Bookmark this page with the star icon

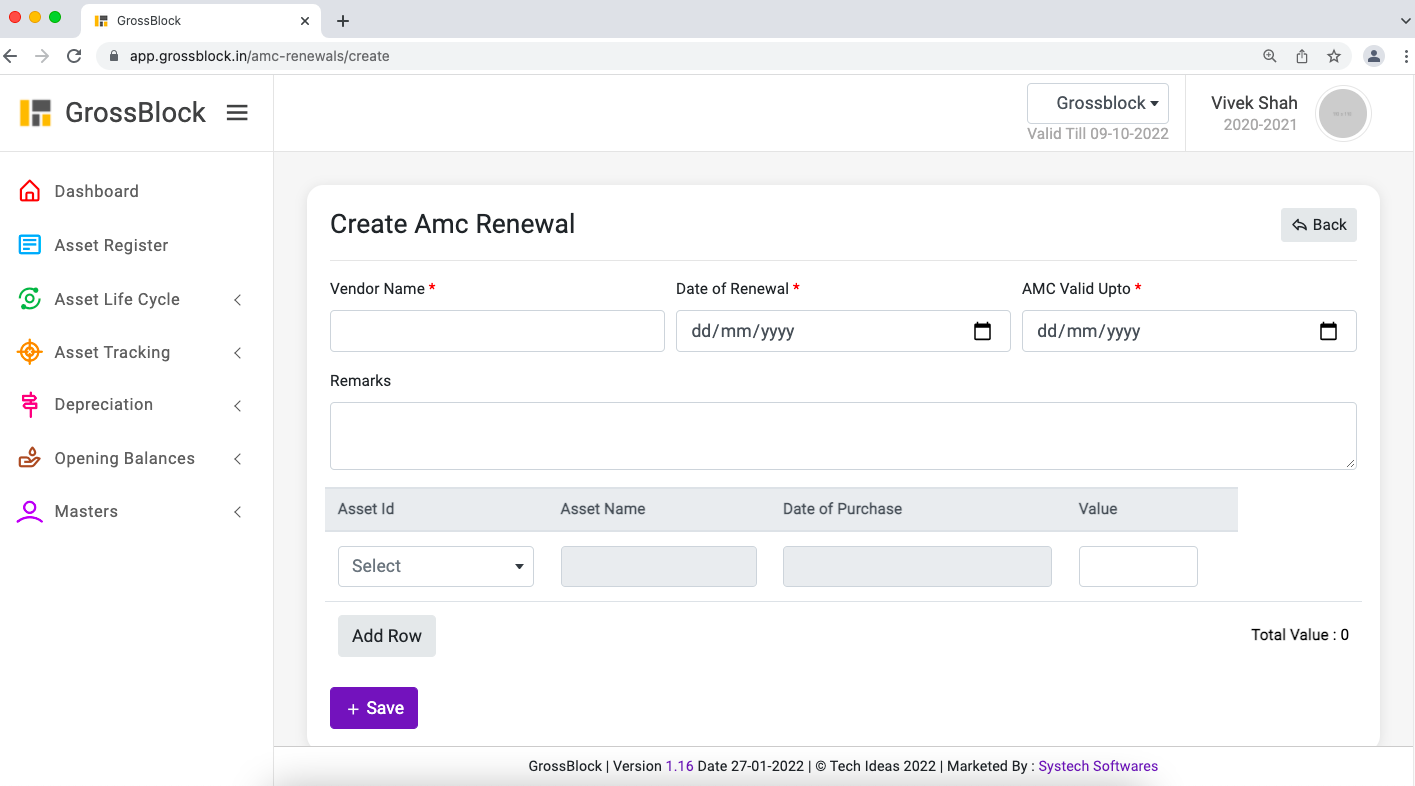pos(1333,56)
